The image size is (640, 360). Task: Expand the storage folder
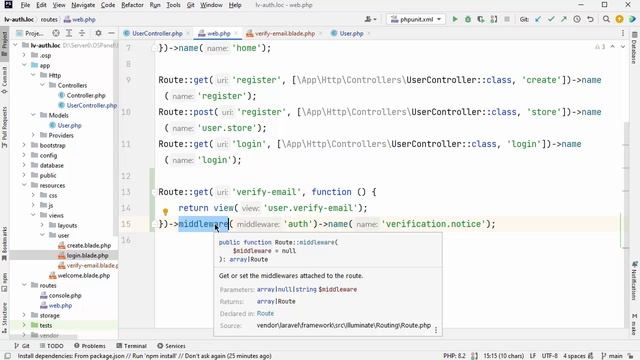coord(24,316)
